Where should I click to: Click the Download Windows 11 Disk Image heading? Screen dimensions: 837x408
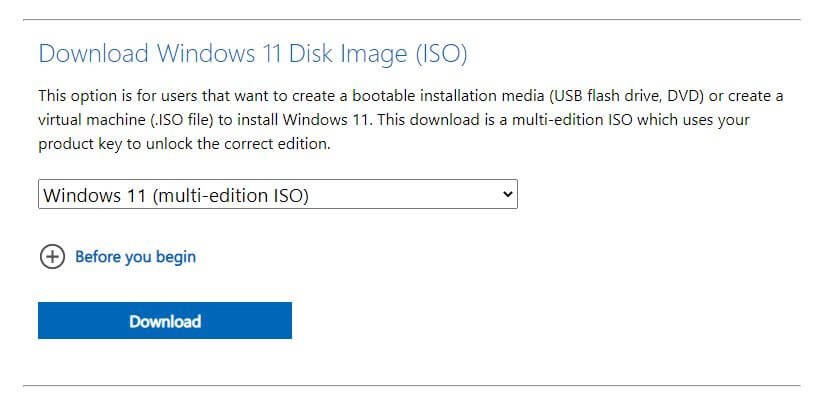253,54
